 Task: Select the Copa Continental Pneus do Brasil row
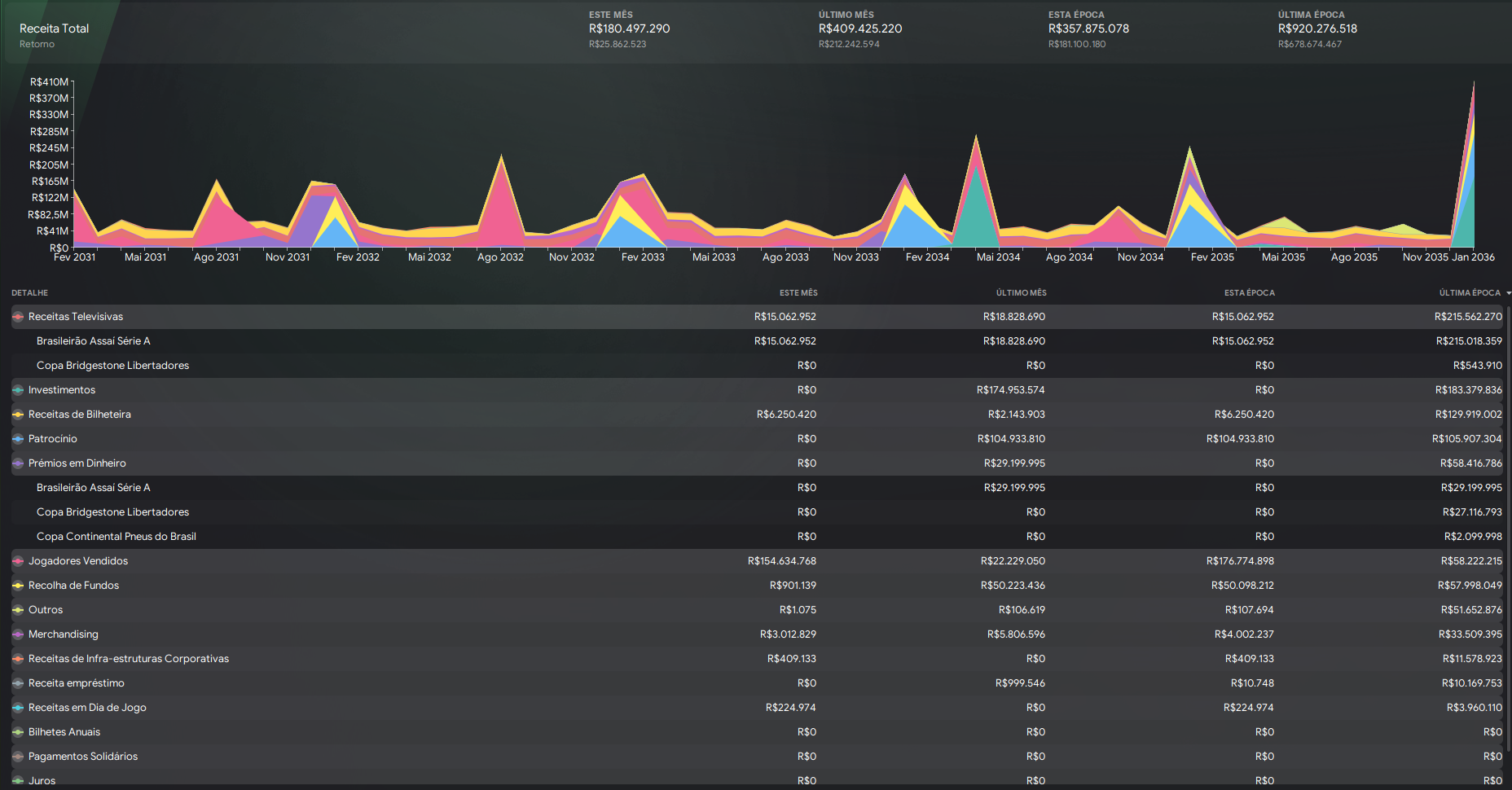(116, 537)
